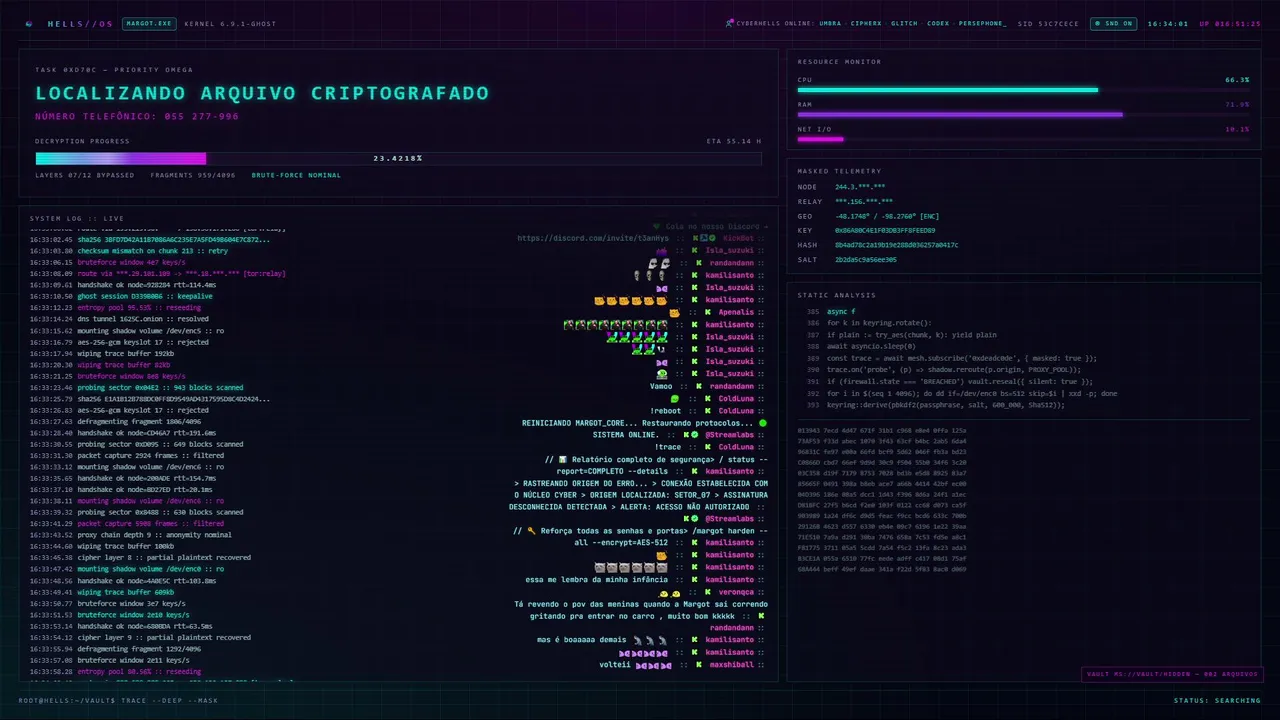
Task: Click the 'NÚMERO TELEFÔNICO: 055 277-996' line
Action: (137, 116)
